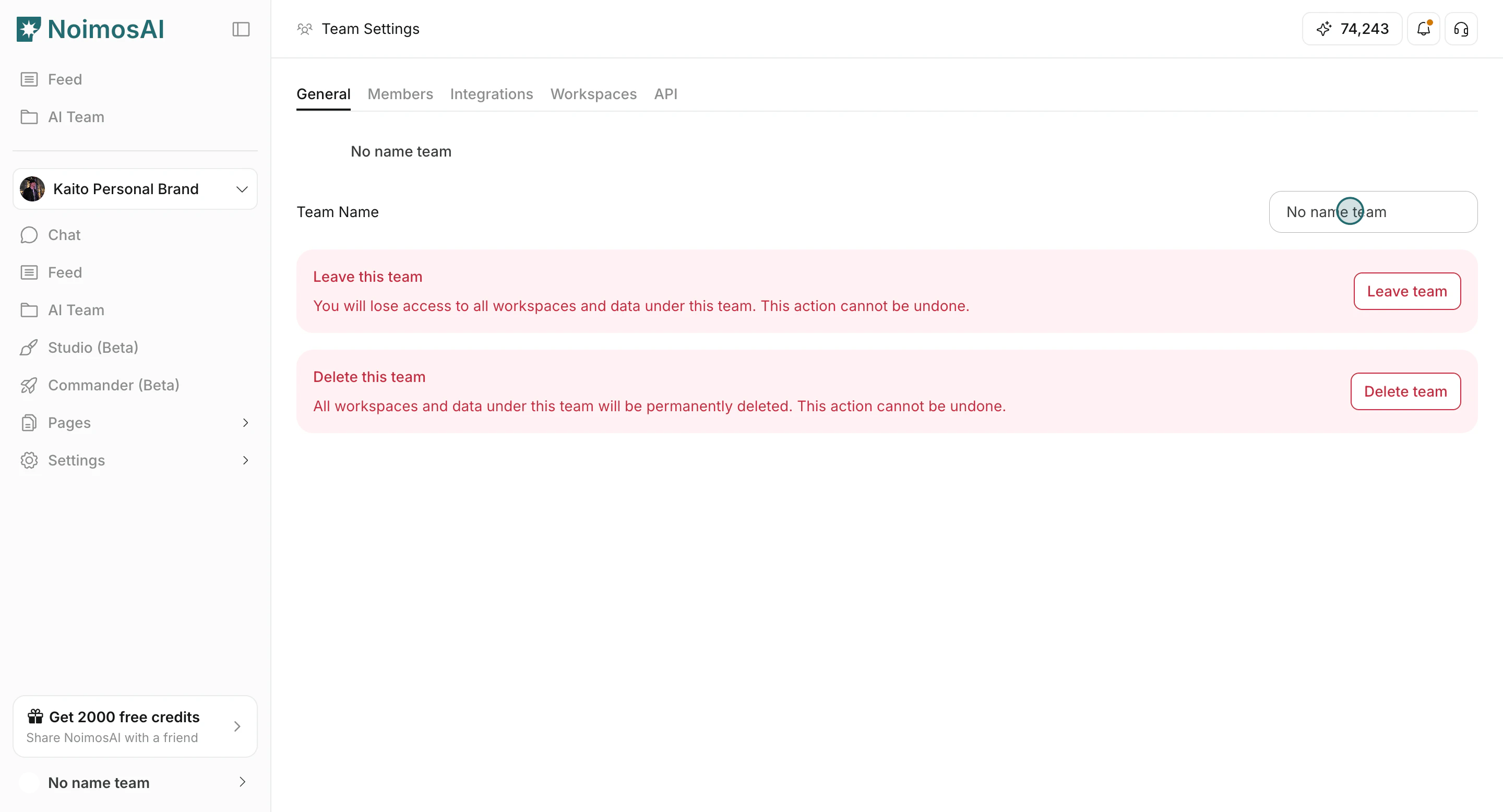Open the top AI Team folder
Image resolution: width=1503 pixels, height=812 pixels.
[x=76, y=117]
